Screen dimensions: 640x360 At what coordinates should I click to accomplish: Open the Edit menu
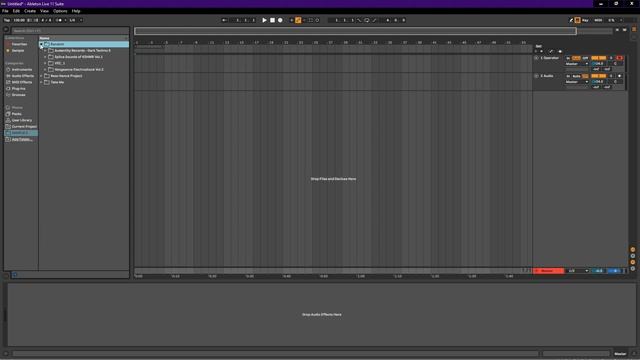16,11
